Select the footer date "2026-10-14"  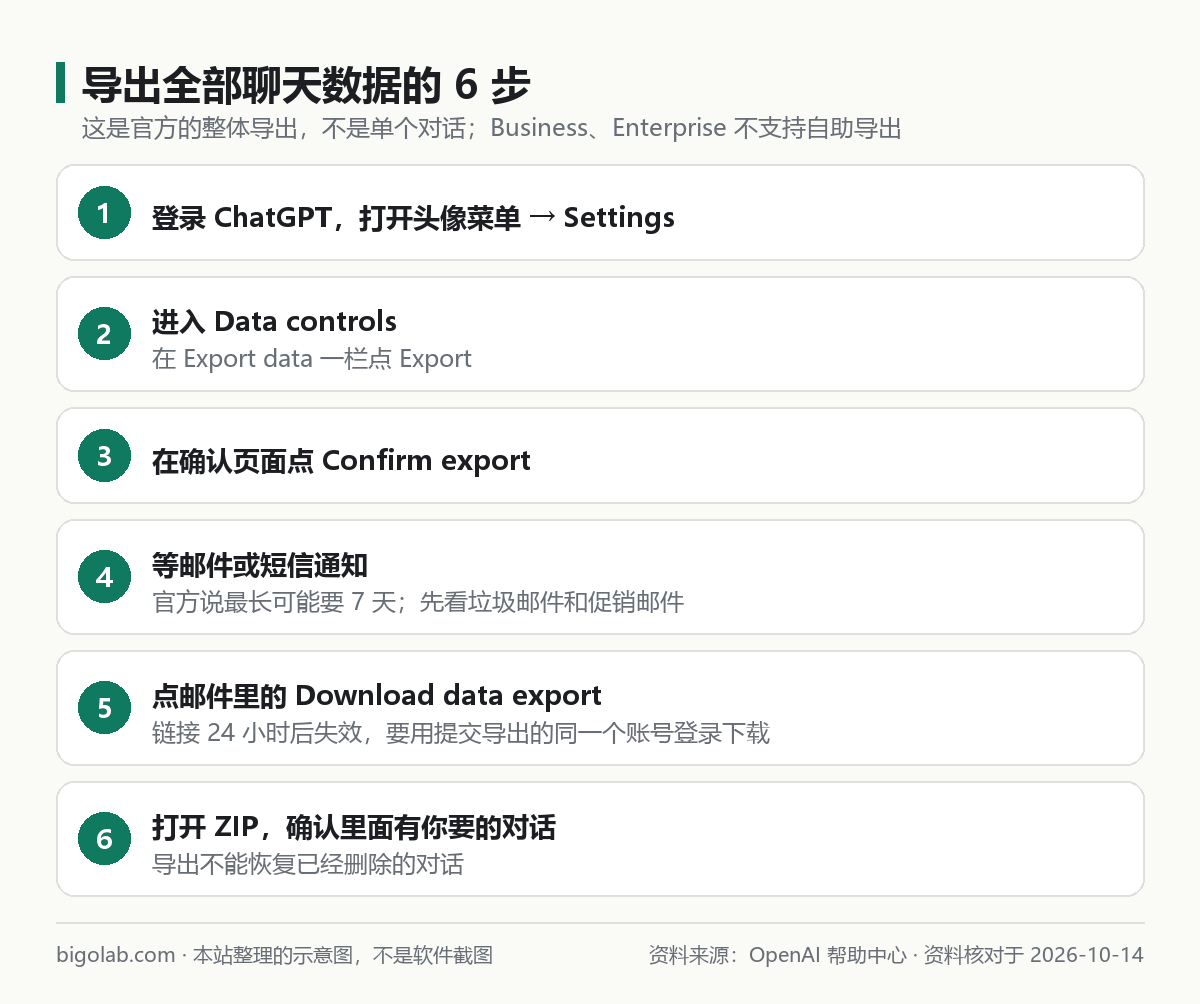pos(1086,955)
